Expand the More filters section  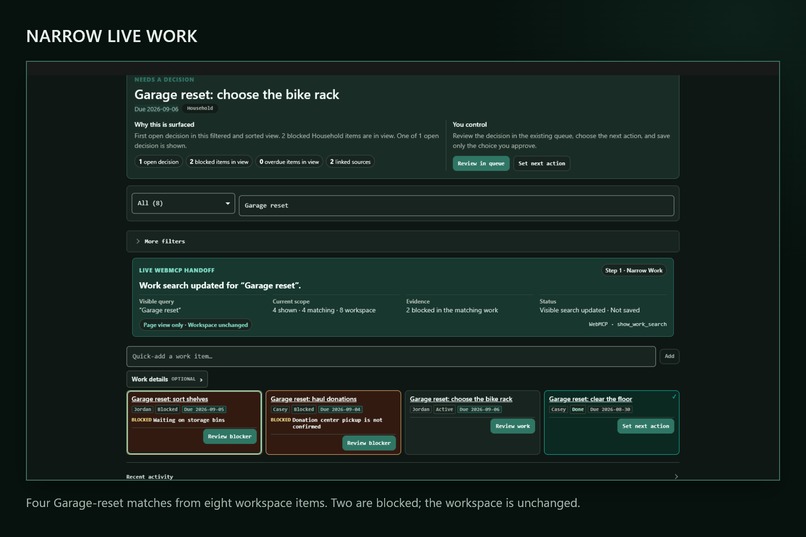pyautogui.click(x=402, y=242)
